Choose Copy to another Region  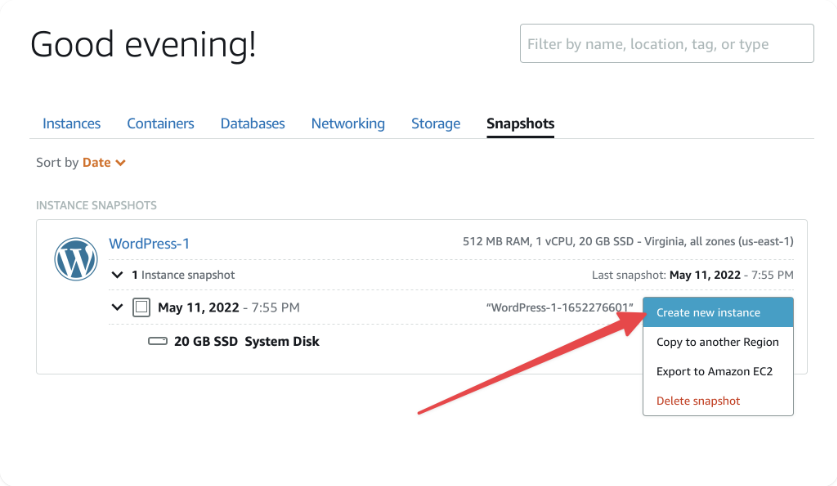tap(718, 342)
